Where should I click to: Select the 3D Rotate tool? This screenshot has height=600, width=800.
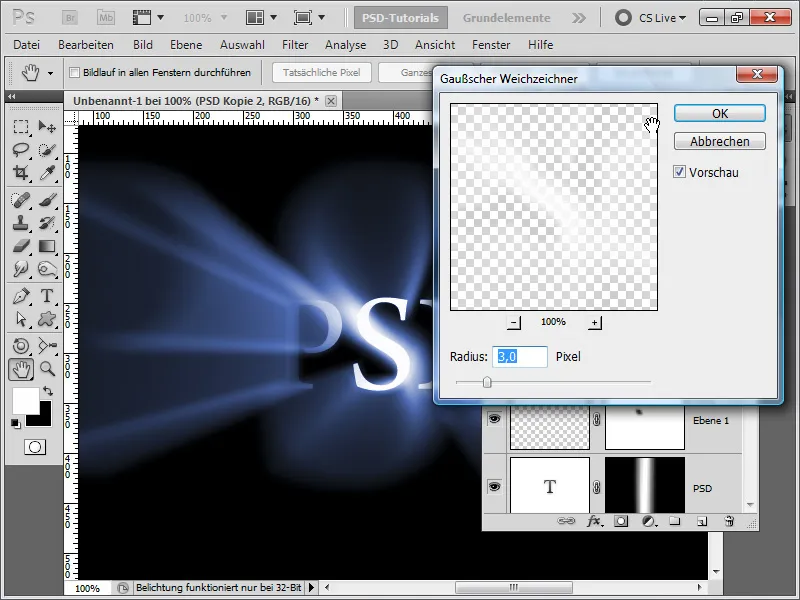[21, 346]
